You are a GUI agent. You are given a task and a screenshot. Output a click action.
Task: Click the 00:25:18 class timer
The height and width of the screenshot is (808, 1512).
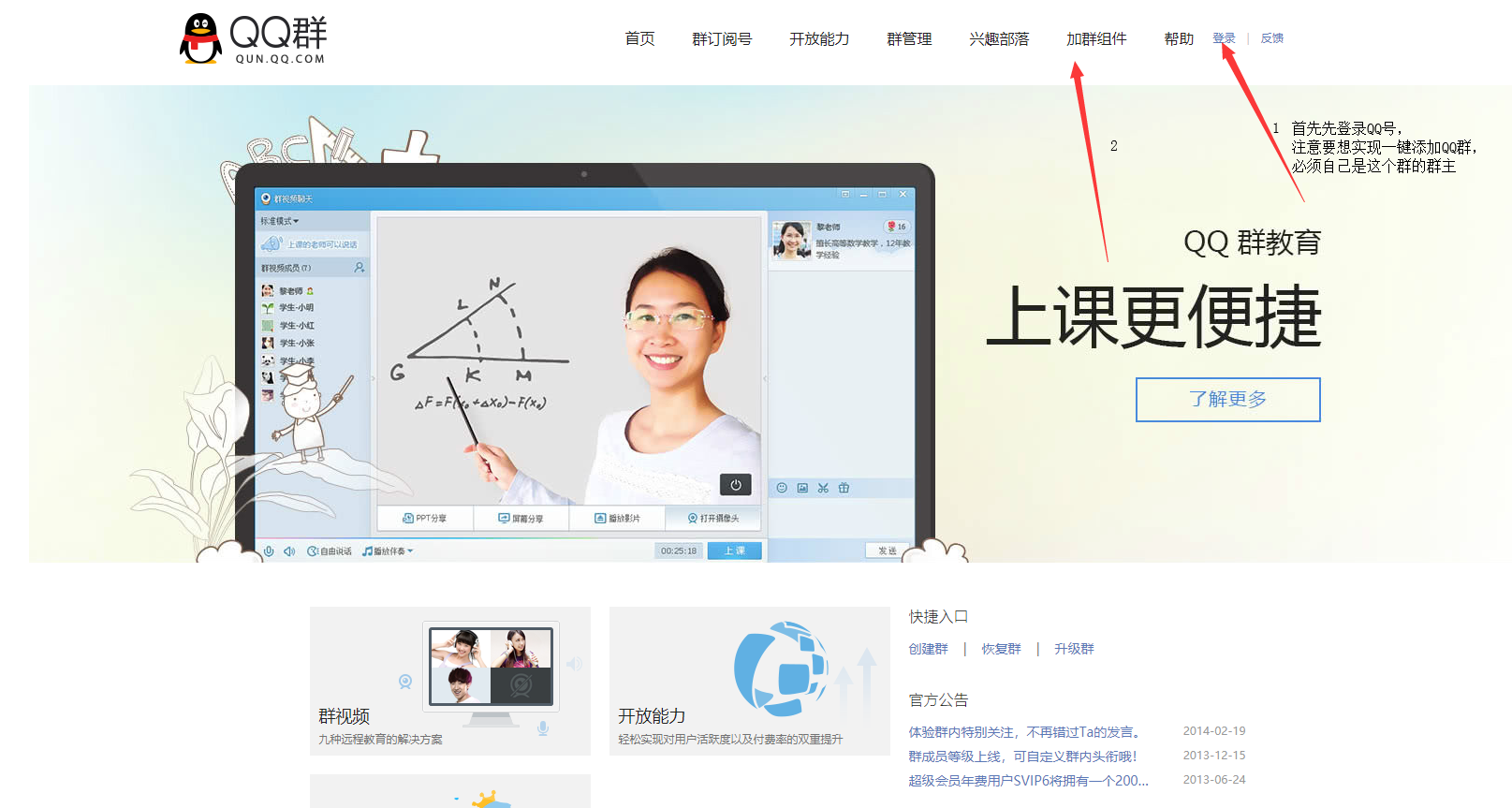679,551
